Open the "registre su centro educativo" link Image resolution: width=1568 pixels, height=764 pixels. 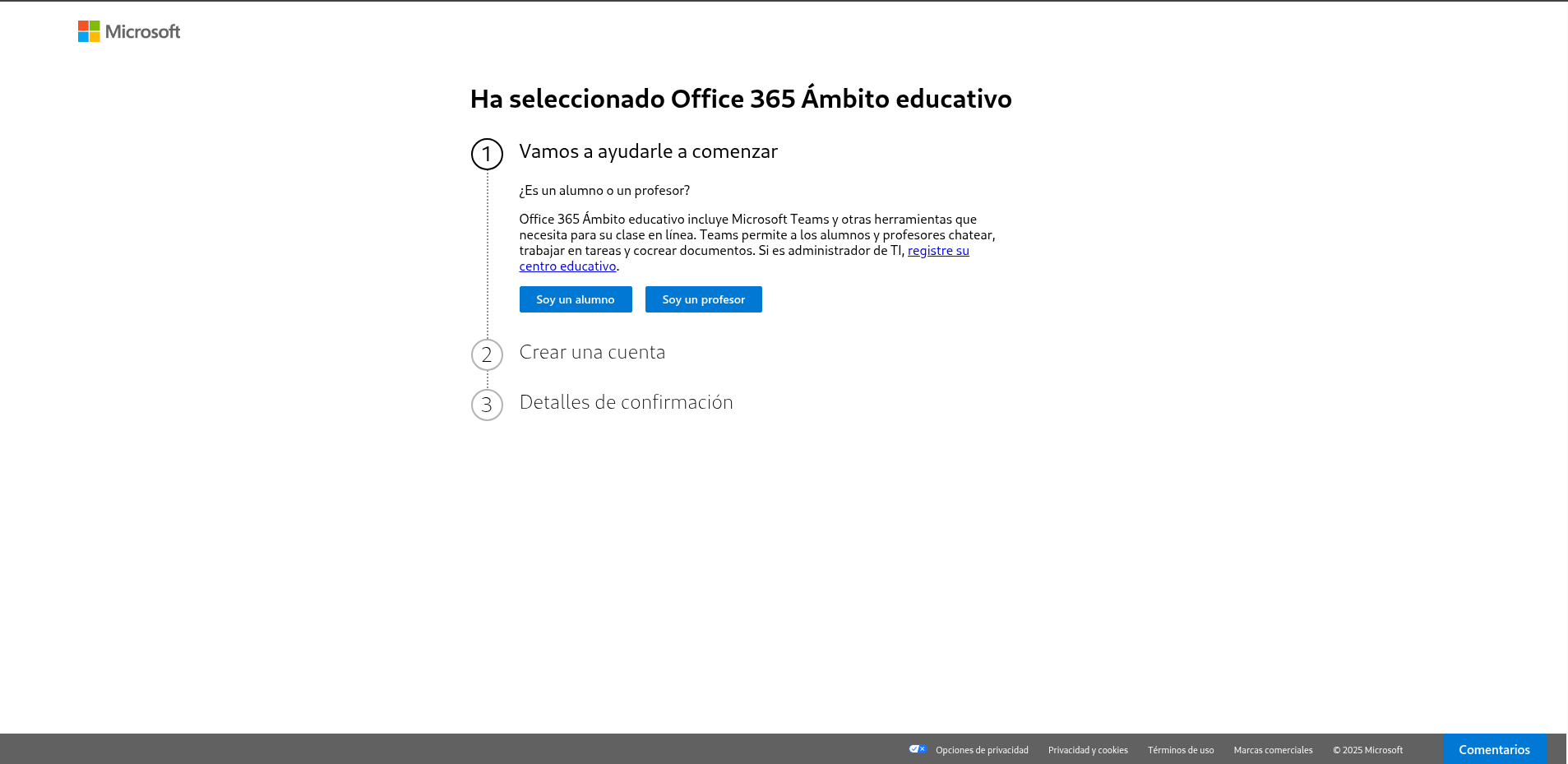click(937, 251)
